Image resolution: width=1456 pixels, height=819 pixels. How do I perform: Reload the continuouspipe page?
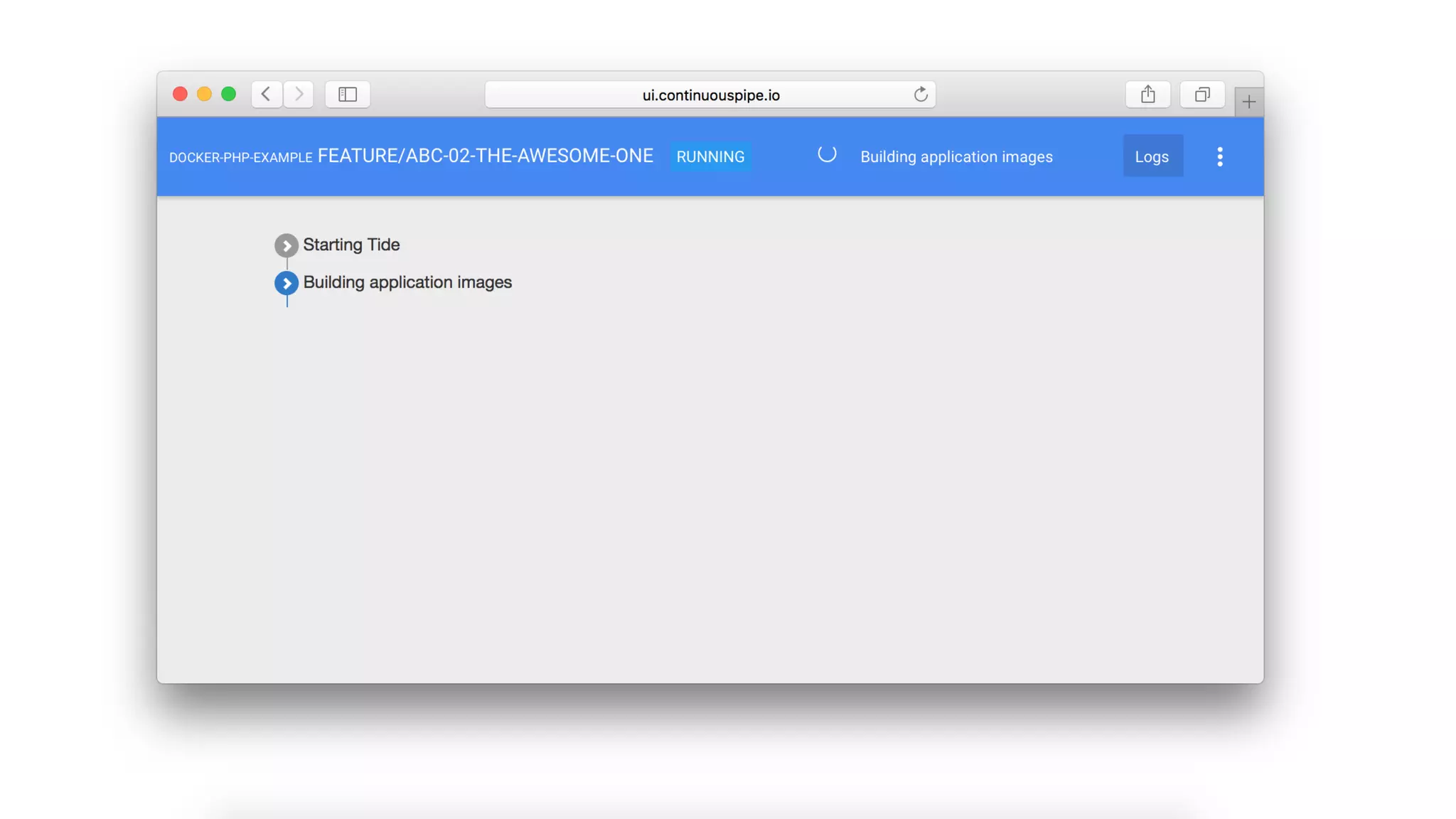[921, 95]
